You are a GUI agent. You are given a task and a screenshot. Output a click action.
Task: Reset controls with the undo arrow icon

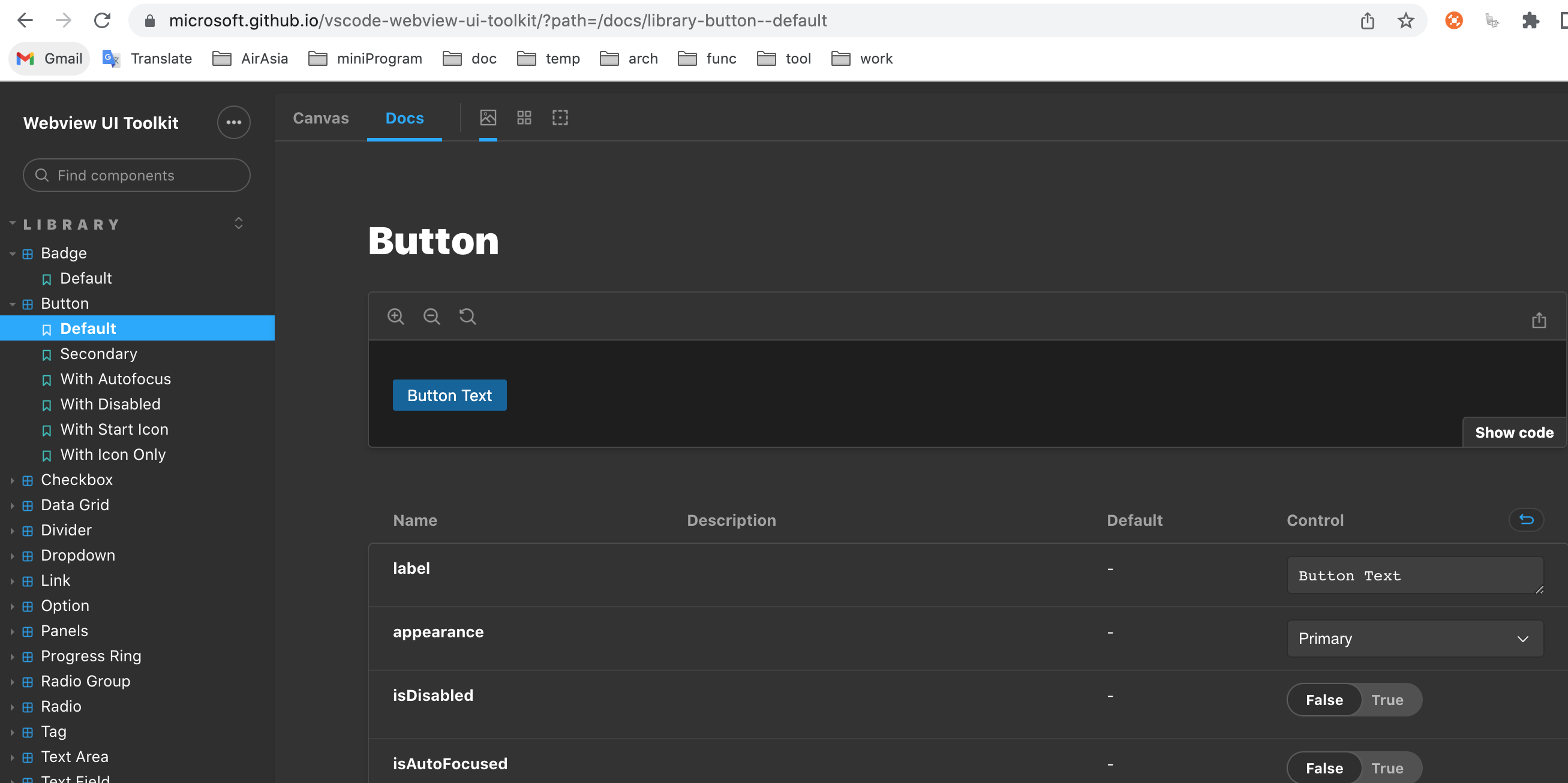pos(1526,520)
